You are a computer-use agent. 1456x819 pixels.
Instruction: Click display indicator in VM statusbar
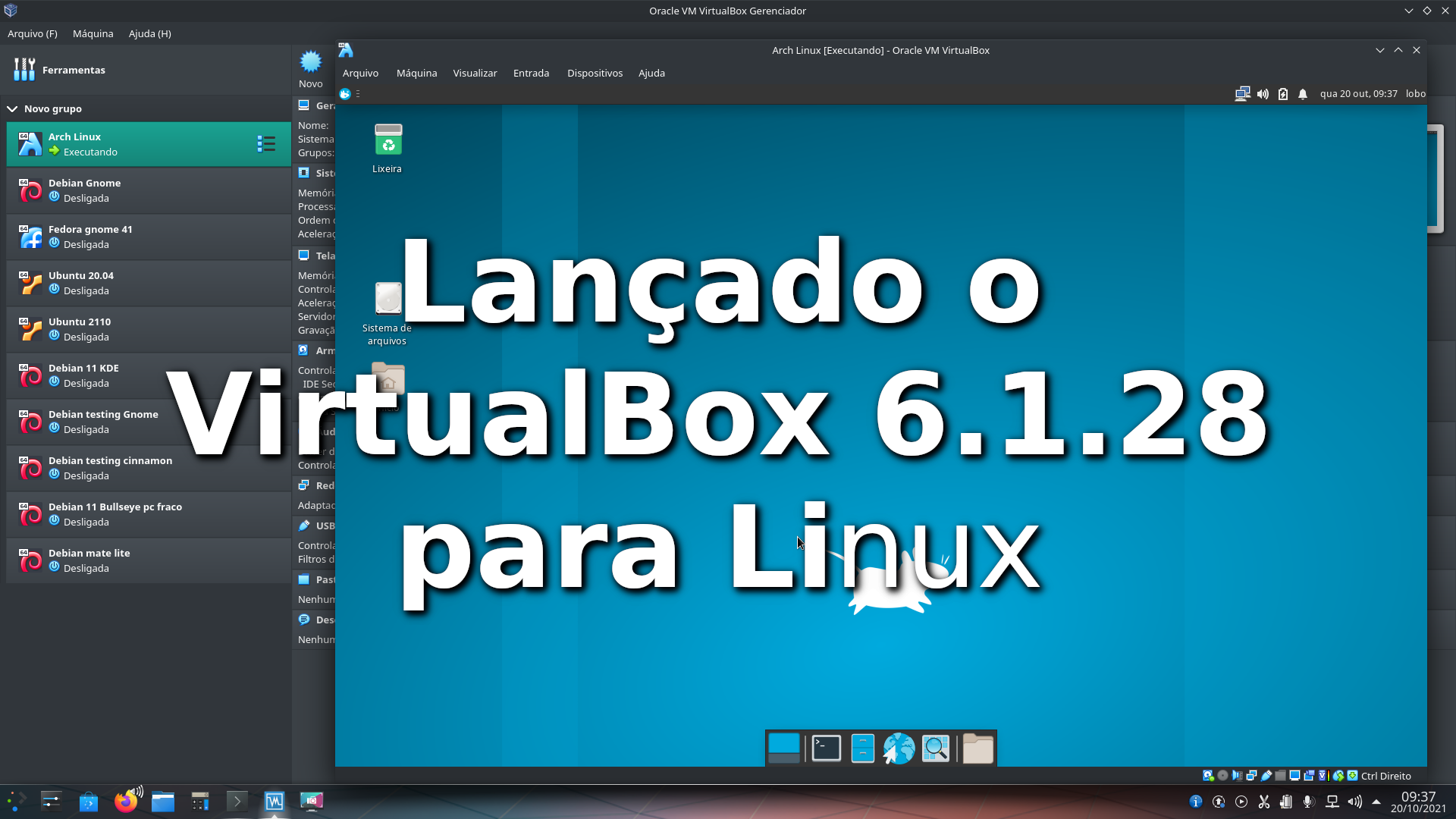tap(1294, 776)
